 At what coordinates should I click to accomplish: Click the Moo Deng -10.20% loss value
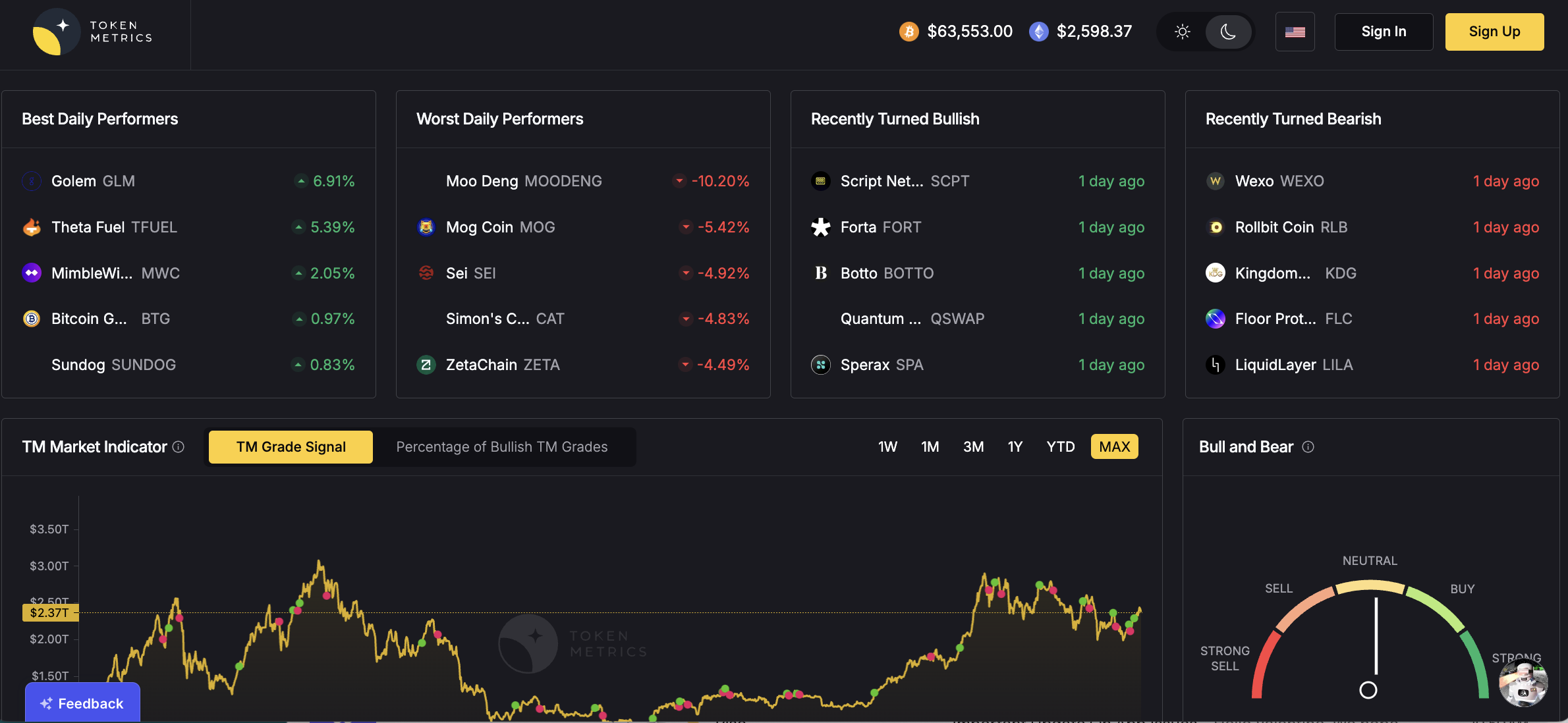[721, 181]
